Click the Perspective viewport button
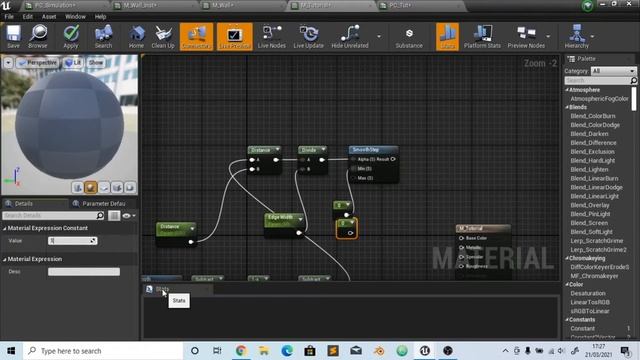The height and width of the screenshot is (360, 640). point(37,63)
